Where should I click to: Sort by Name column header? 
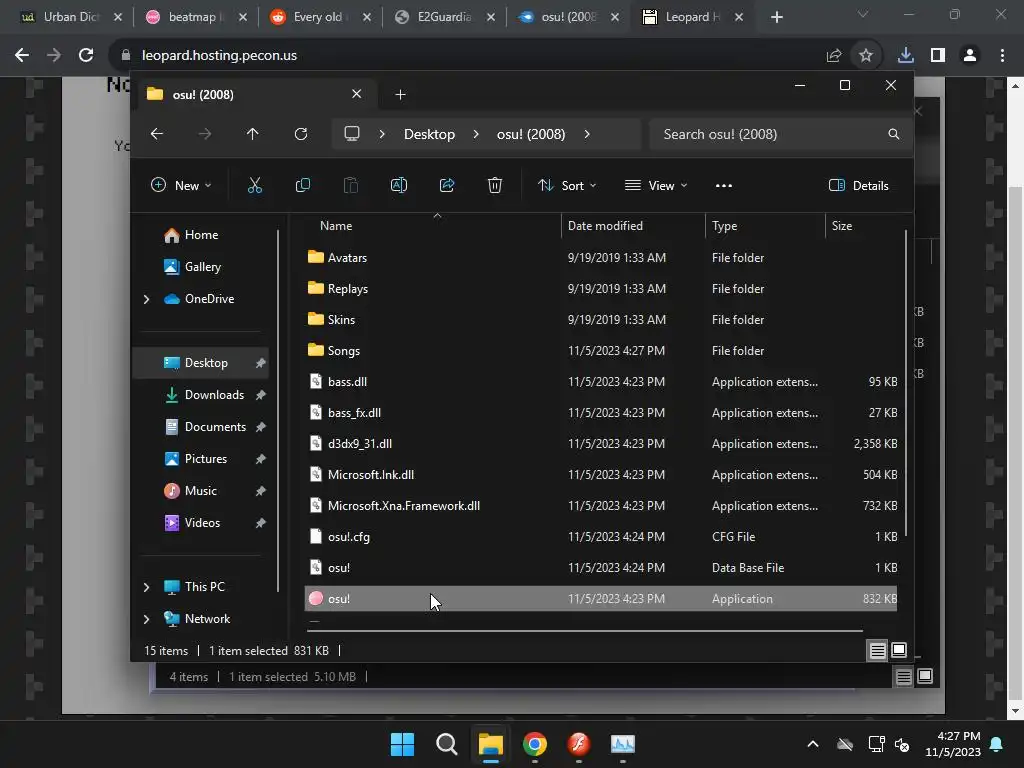pos(434,226)
